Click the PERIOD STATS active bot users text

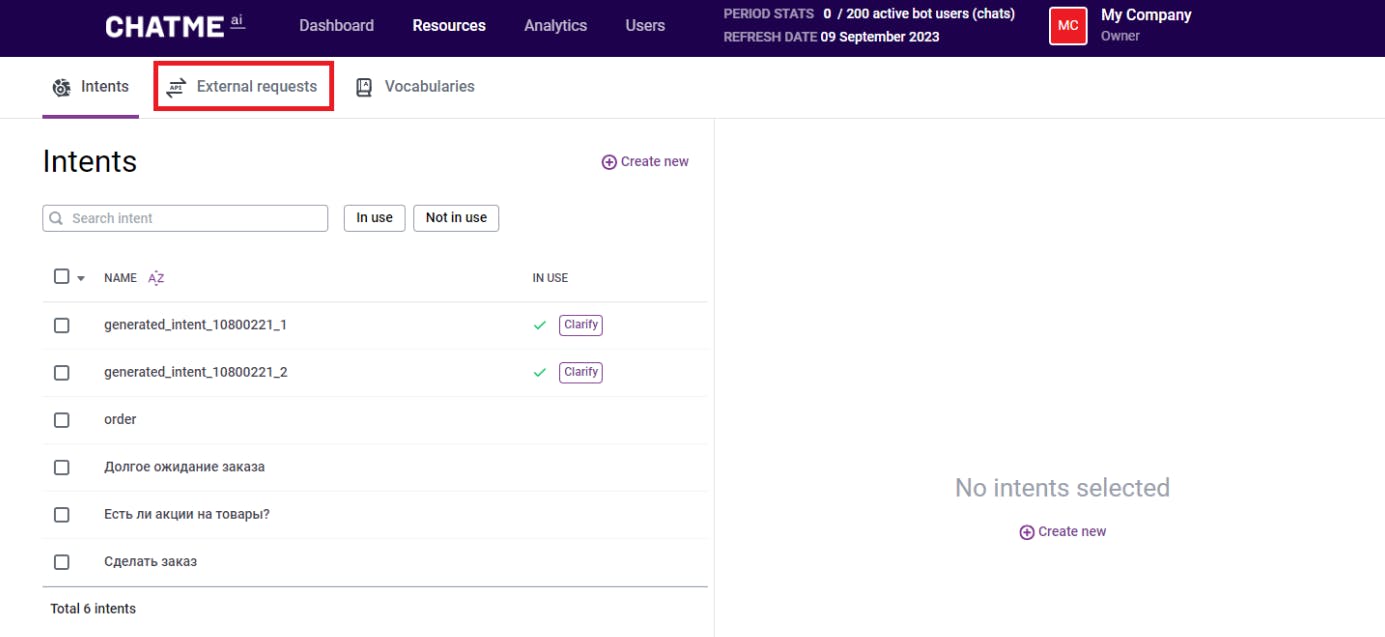(x=869, y=15)
